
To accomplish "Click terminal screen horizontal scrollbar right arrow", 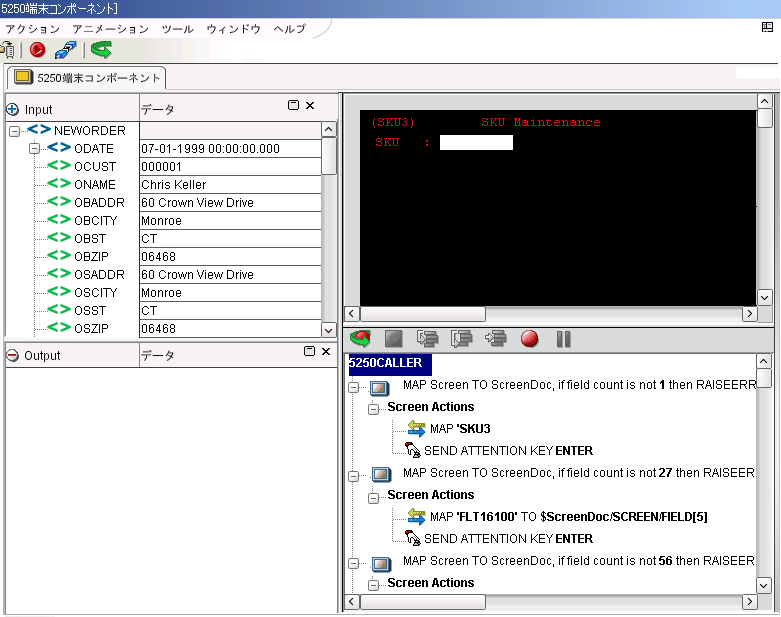I will click(x=750, y=314).
